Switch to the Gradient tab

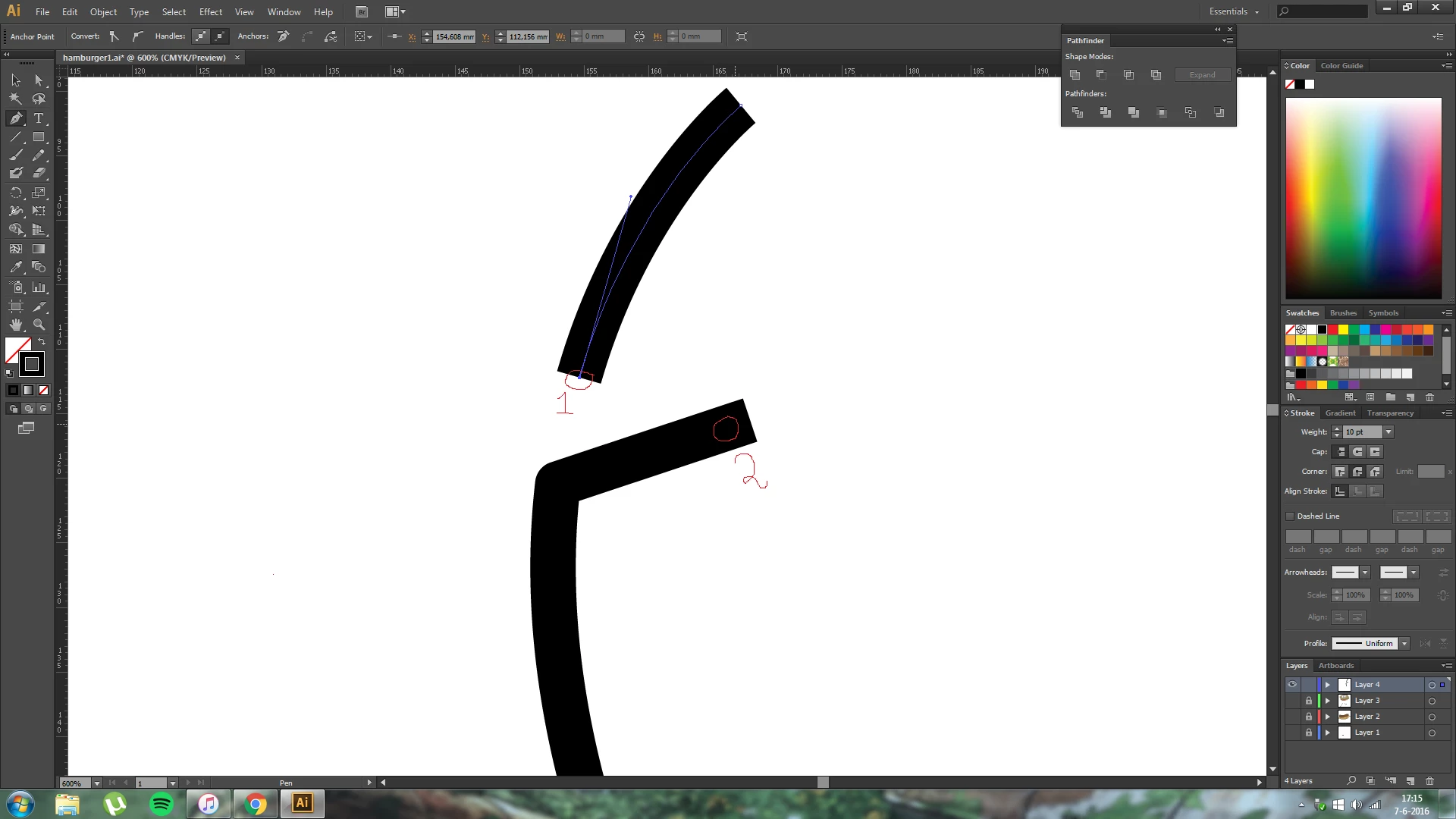point(1340,413)
